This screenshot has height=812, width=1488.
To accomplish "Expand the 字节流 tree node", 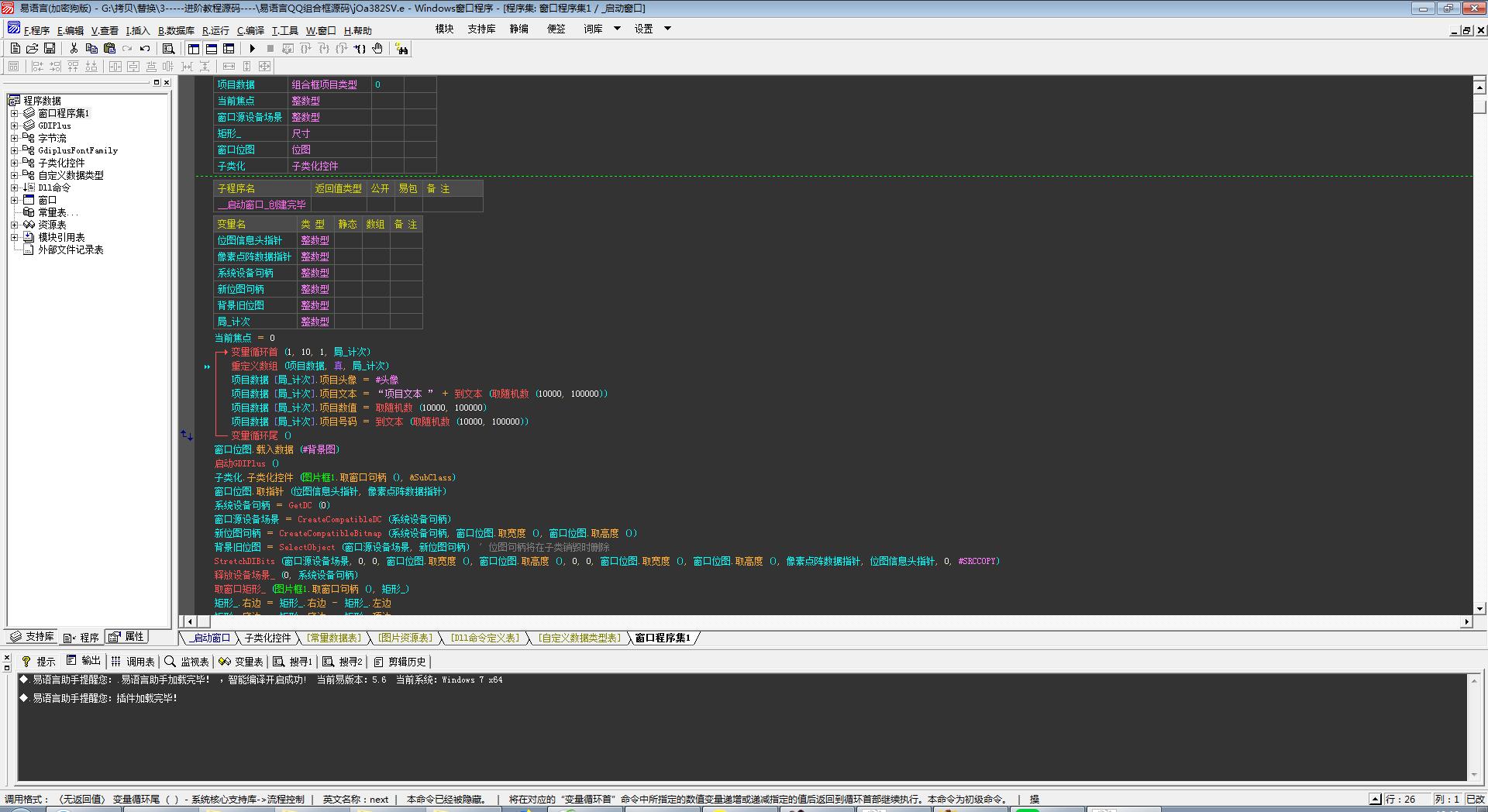I will click(x=14, y=138).
